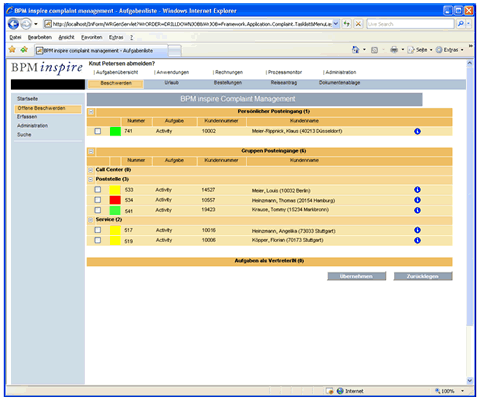Click the Rechnungen link
The height and width of the screenshot is (400, 480).
point(229,72)
